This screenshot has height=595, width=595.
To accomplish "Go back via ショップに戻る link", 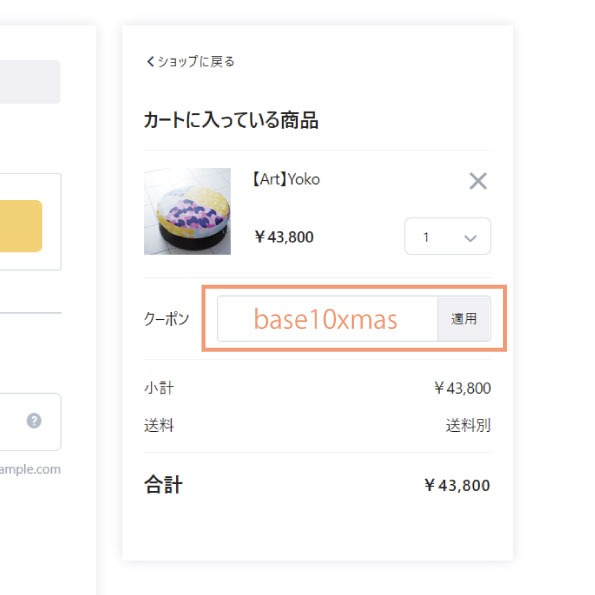I will tap(191, 61).
